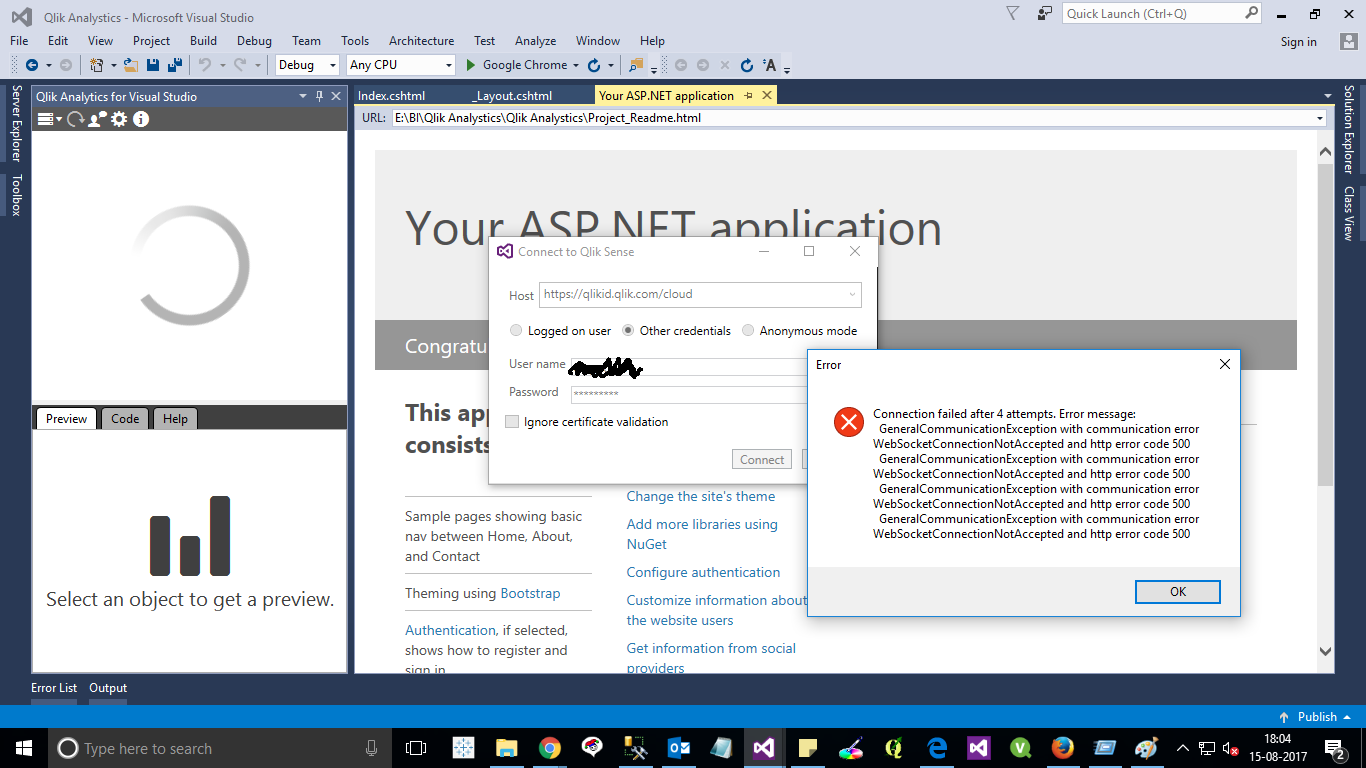The height and width of the screenshot is (768, 1366).
Task: Click the Password input field
Action: (x=690, y=394)
